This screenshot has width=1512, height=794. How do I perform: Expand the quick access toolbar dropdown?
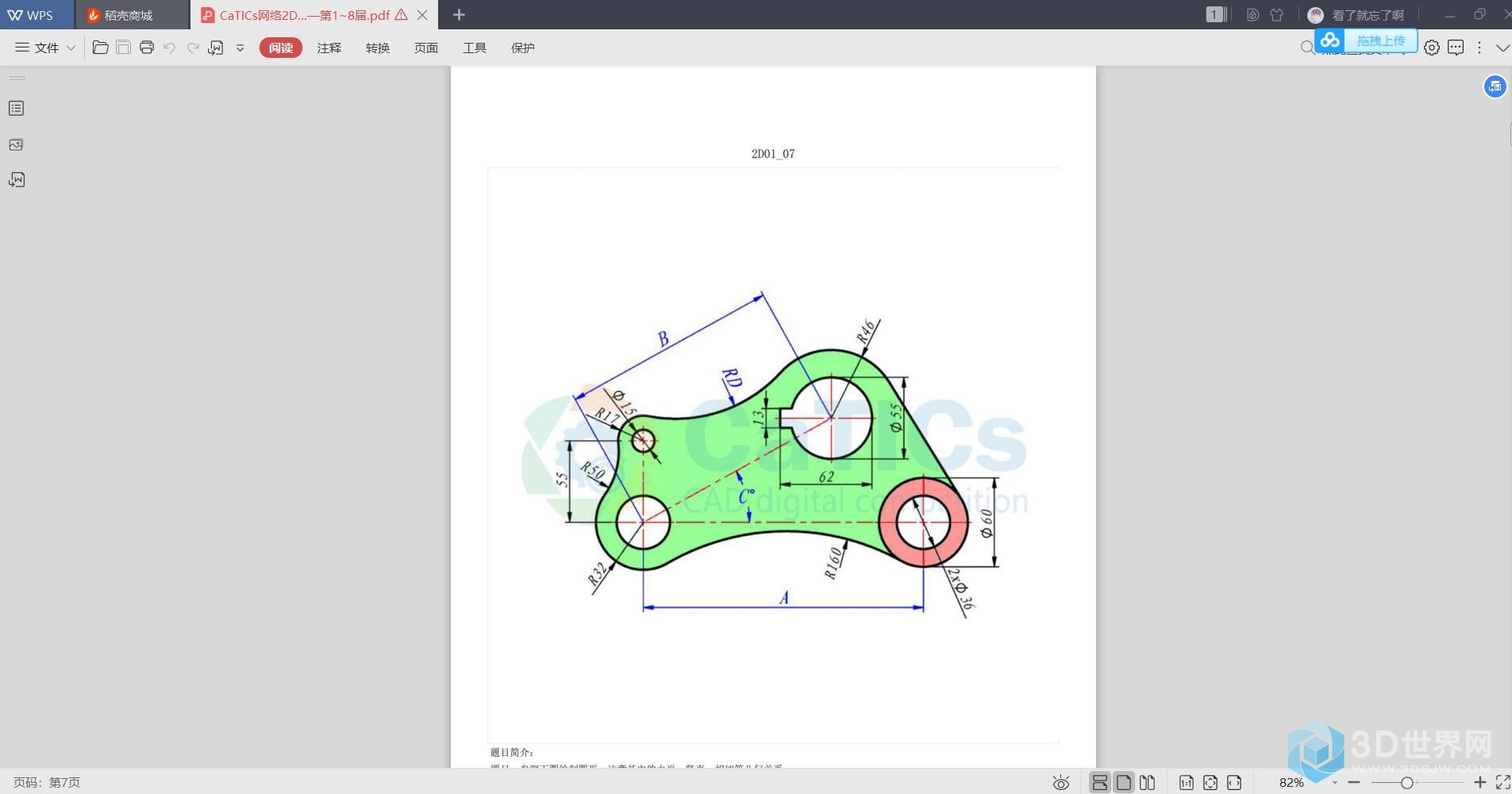tap(240, 48)
